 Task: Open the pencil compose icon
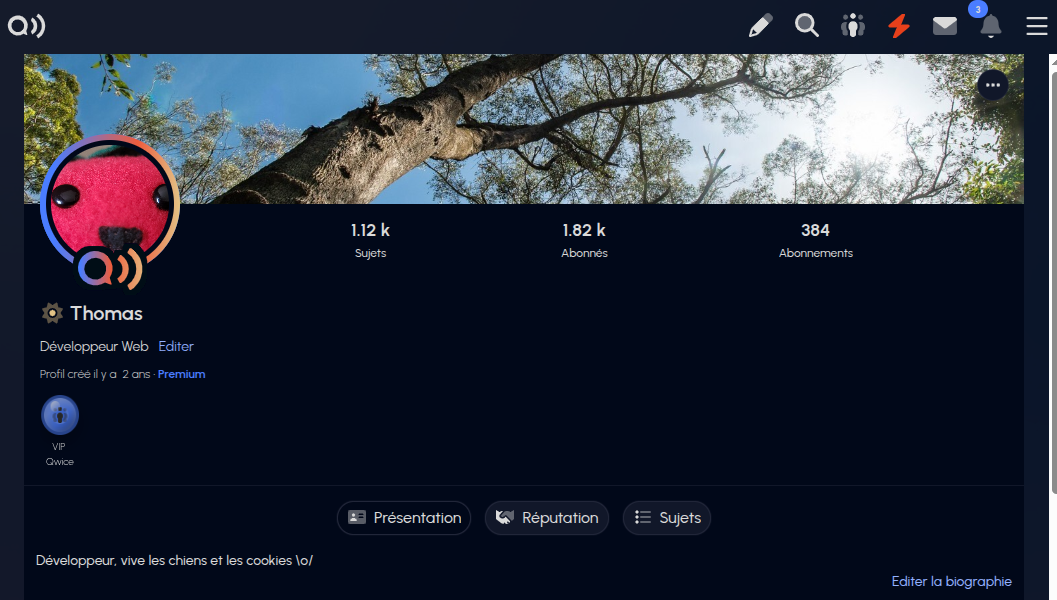click(x=761, y=26)
